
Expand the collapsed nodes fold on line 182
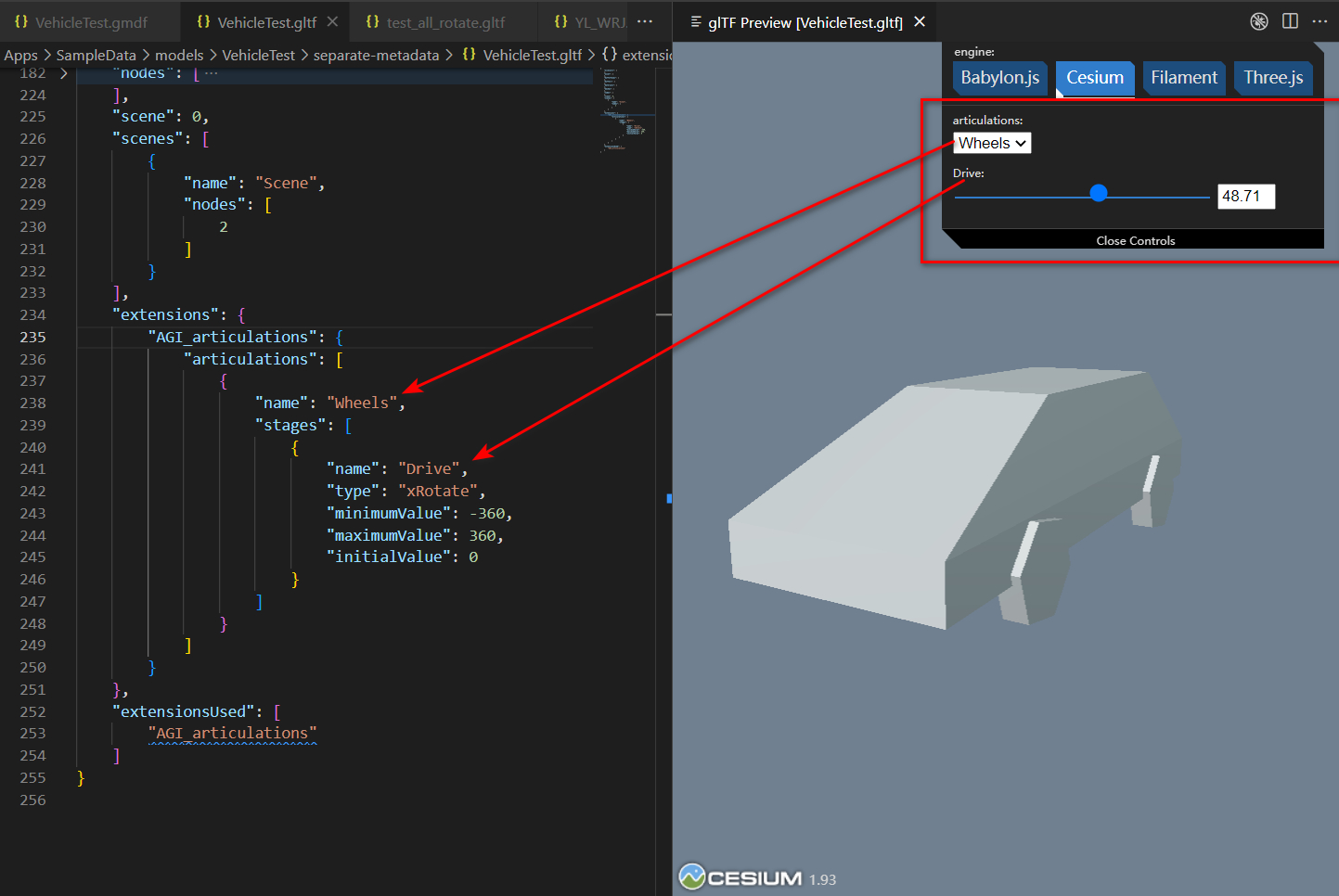coord(63,73)
